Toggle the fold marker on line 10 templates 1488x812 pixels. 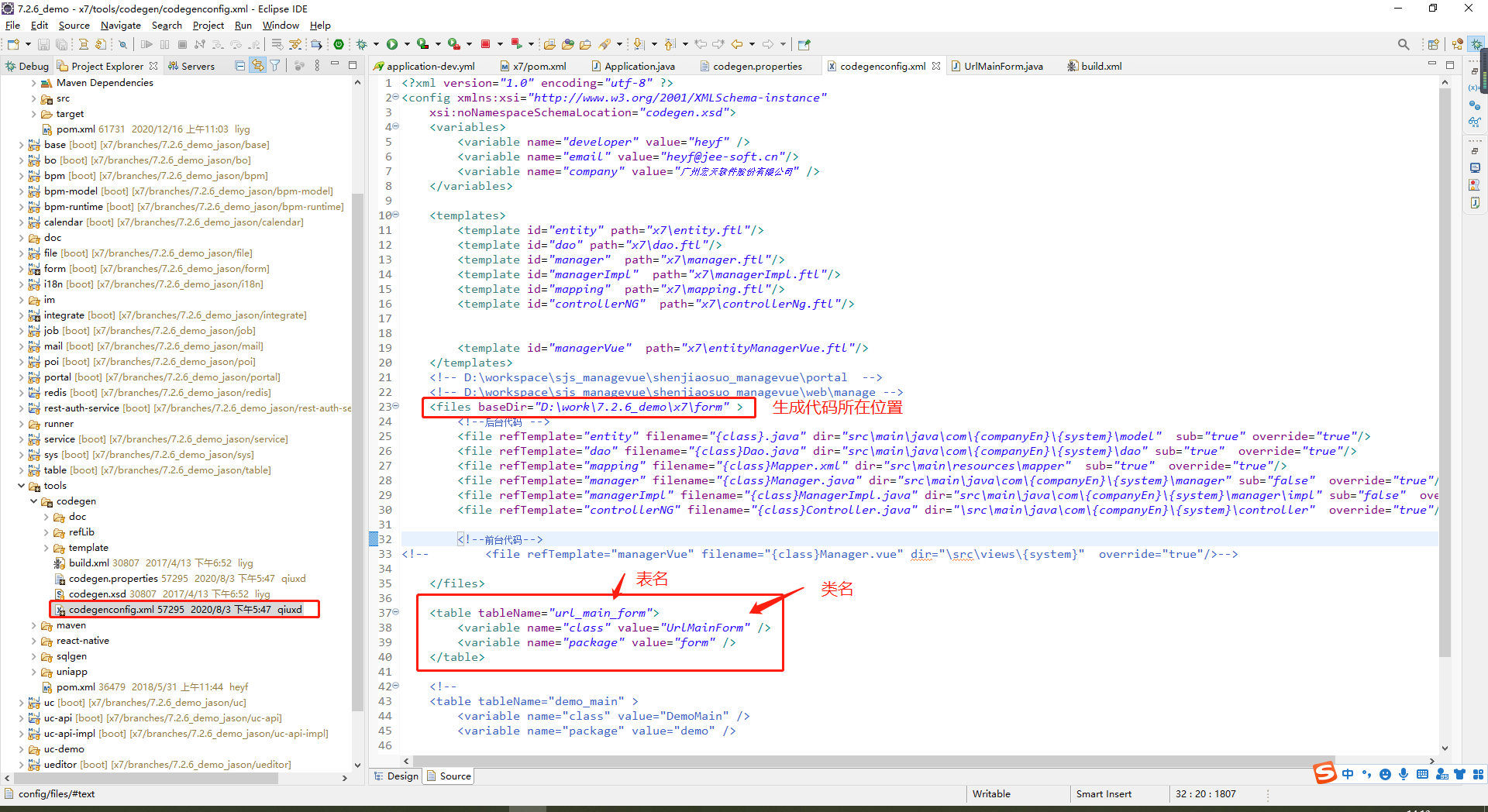click(396, 215)
